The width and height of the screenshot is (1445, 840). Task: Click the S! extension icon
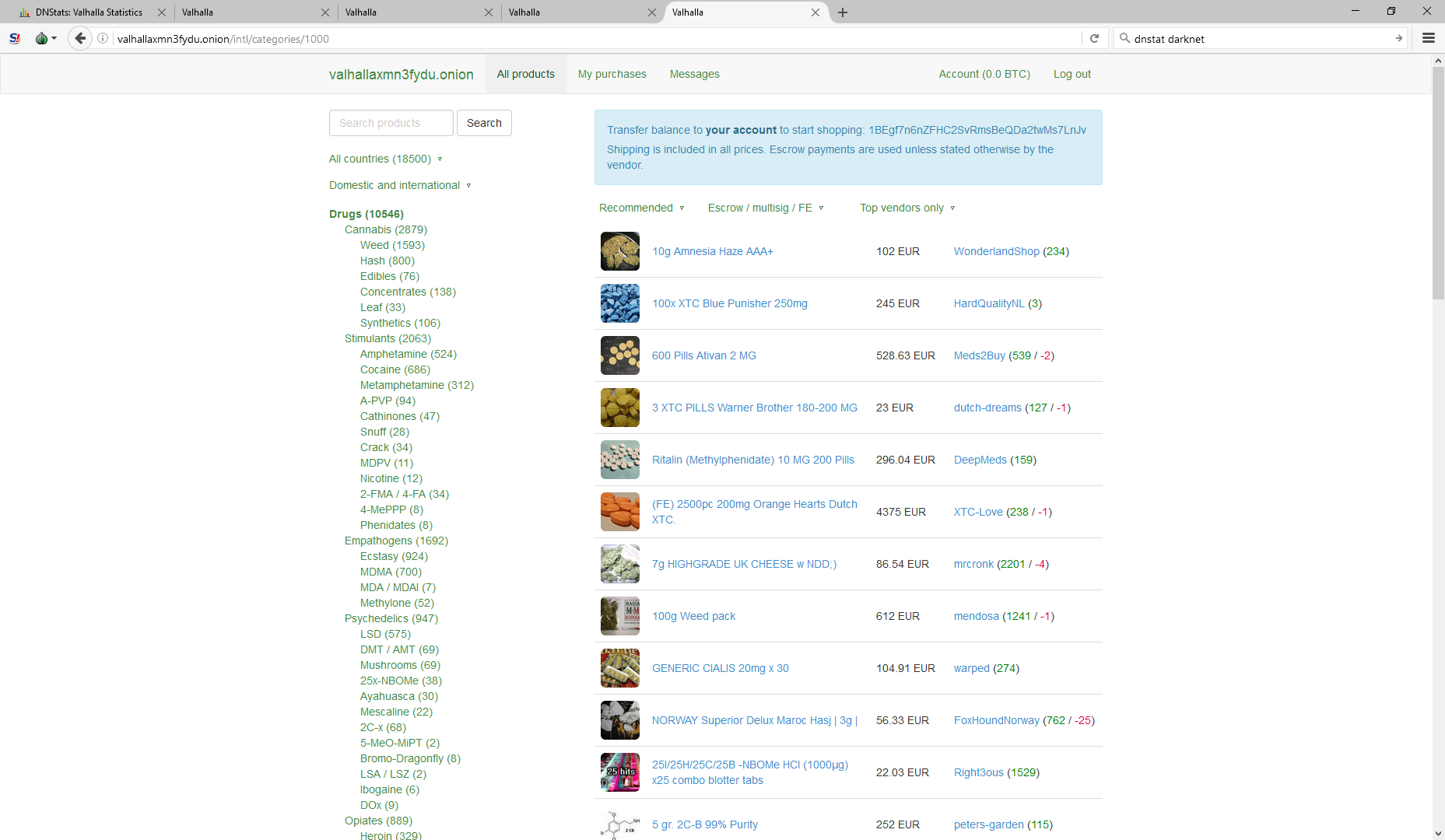(15, 38)
